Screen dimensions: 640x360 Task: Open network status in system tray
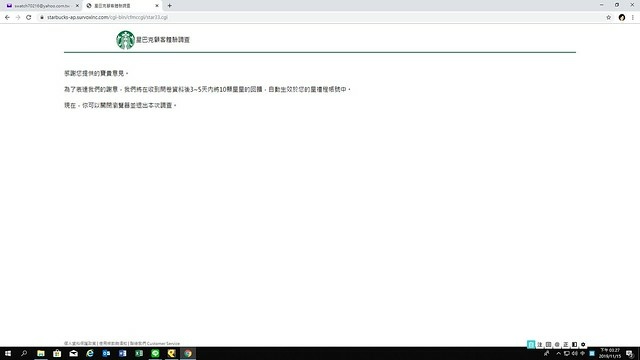point(567,353)
